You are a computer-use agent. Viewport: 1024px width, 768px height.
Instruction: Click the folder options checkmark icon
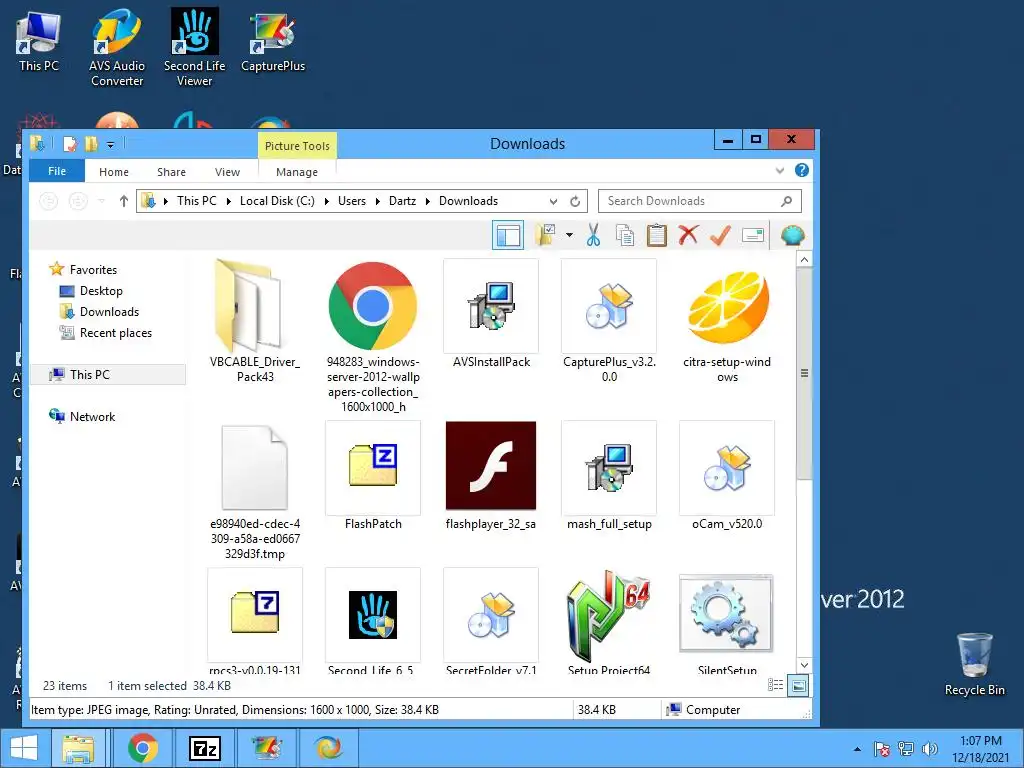tap(546, 235)
